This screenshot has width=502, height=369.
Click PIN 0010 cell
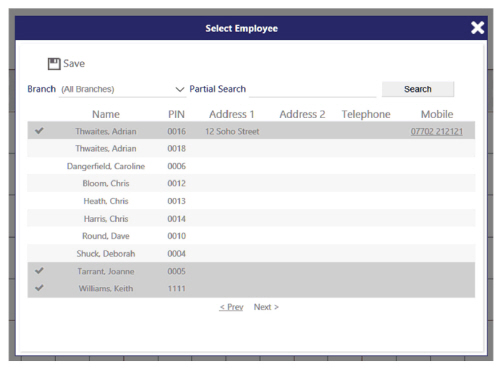(x=177, y=236)
